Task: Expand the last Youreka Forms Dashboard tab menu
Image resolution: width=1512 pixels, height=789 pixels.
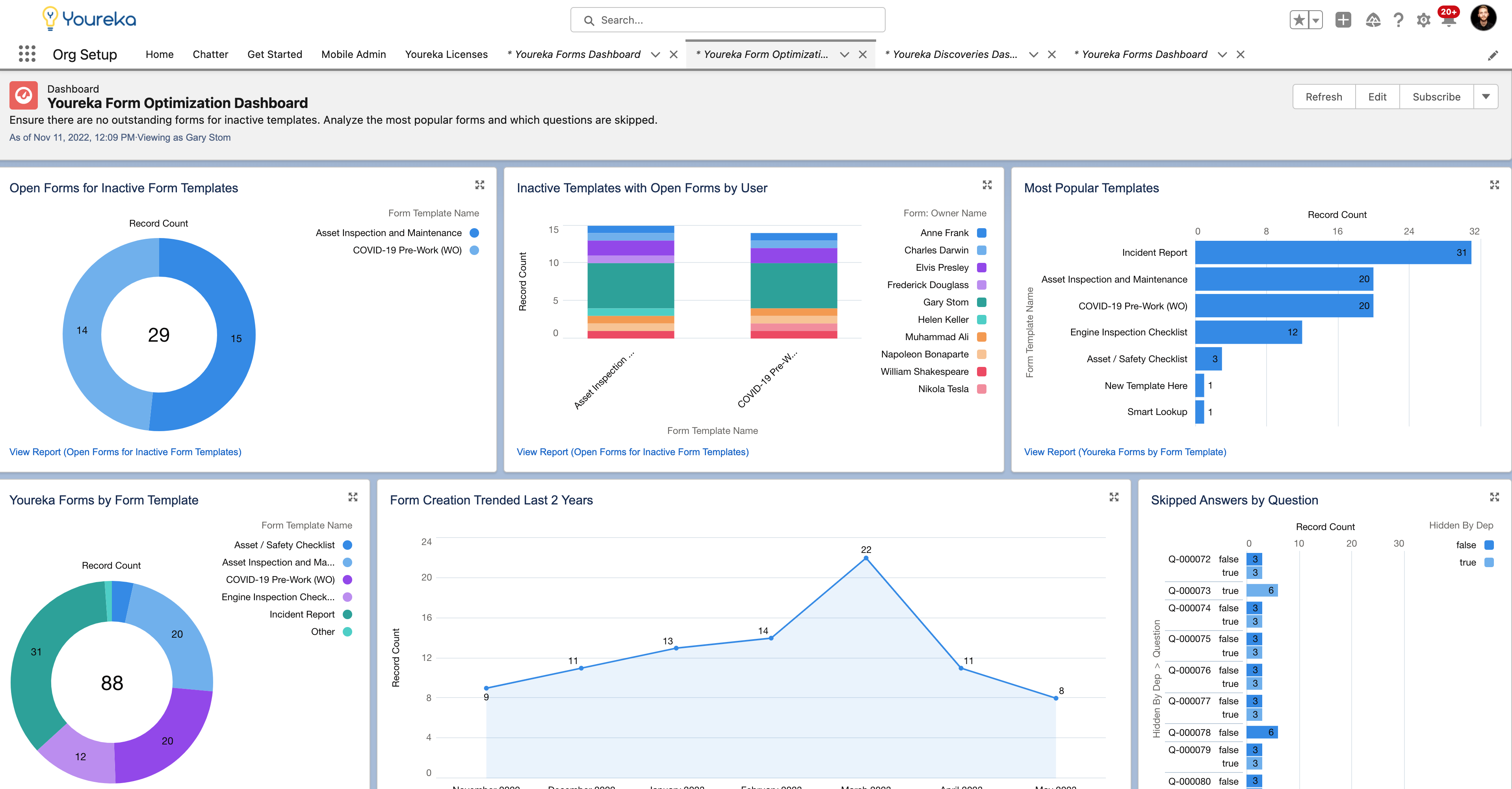Action: (1222, 55)
